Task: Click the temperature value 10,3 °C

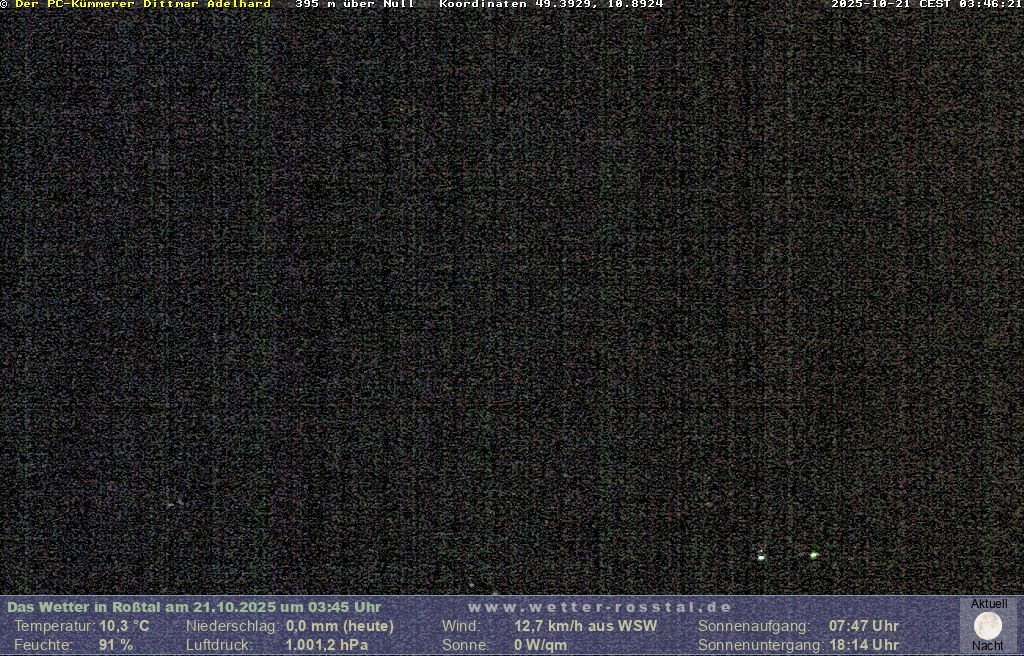Action: [x=124, y=626]
